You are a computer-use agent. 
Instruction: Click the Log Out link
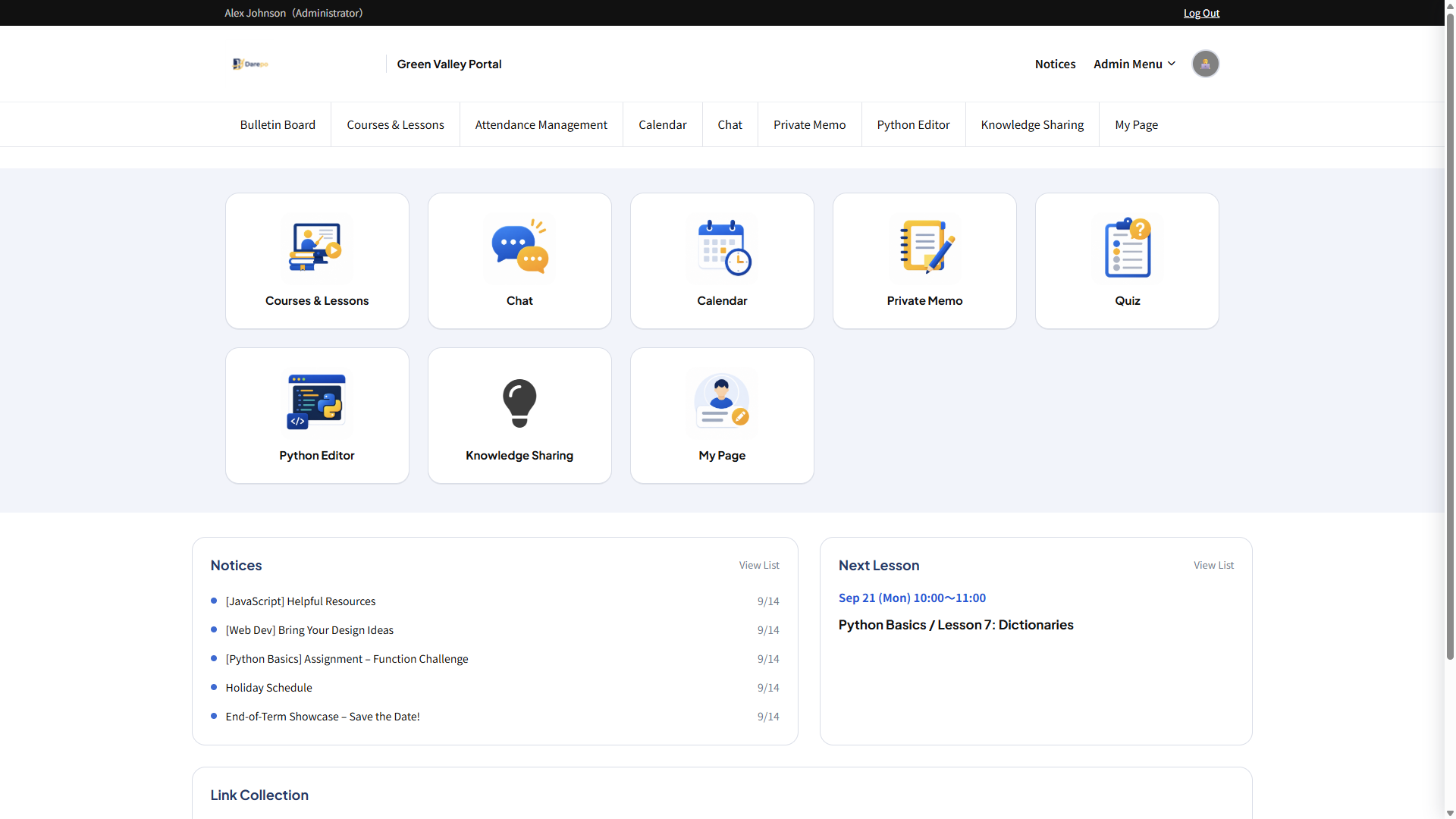1202,13
